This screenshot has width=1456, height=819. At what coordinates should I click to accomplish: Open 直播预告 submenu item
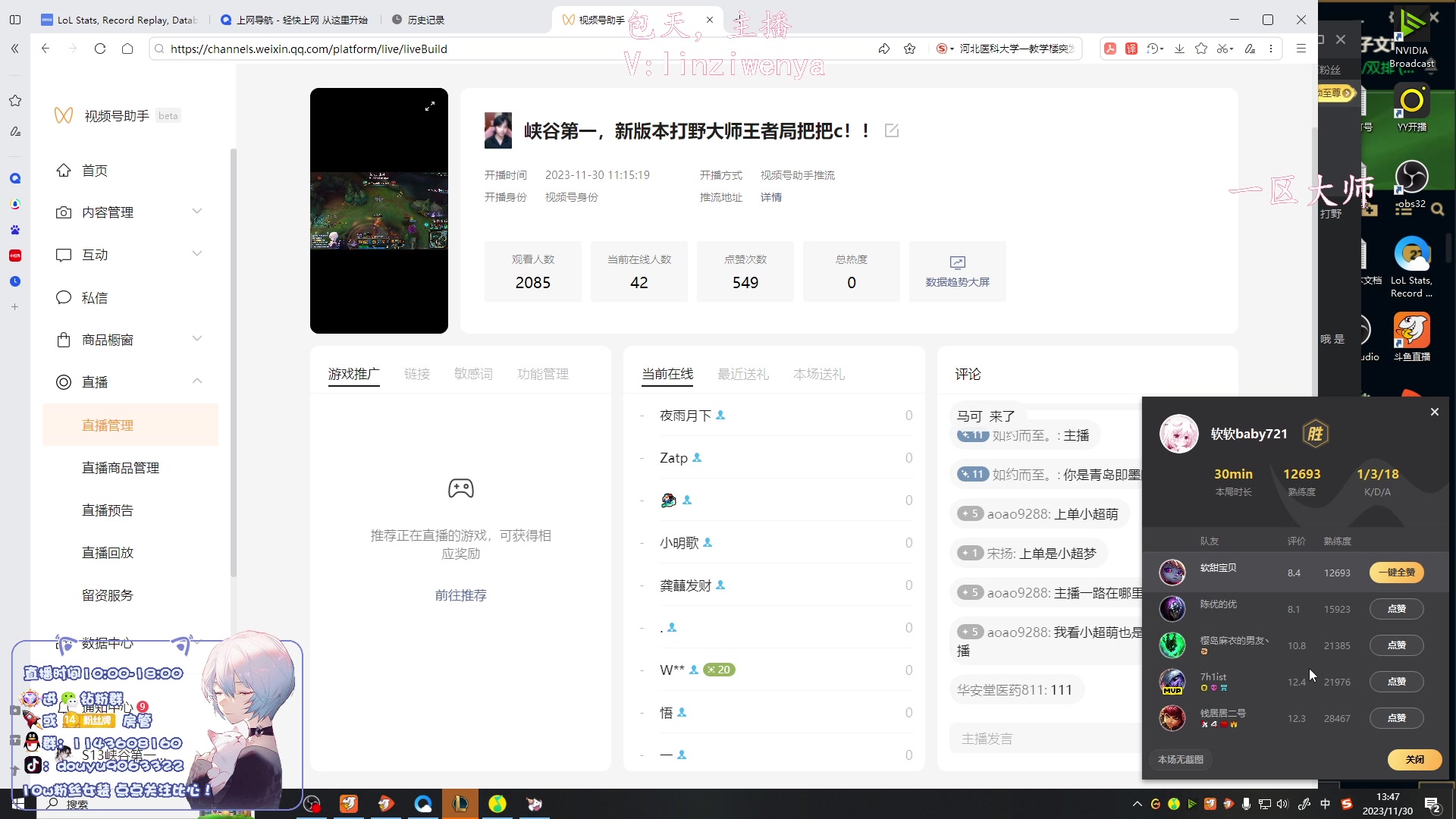(x=108, y=510)
